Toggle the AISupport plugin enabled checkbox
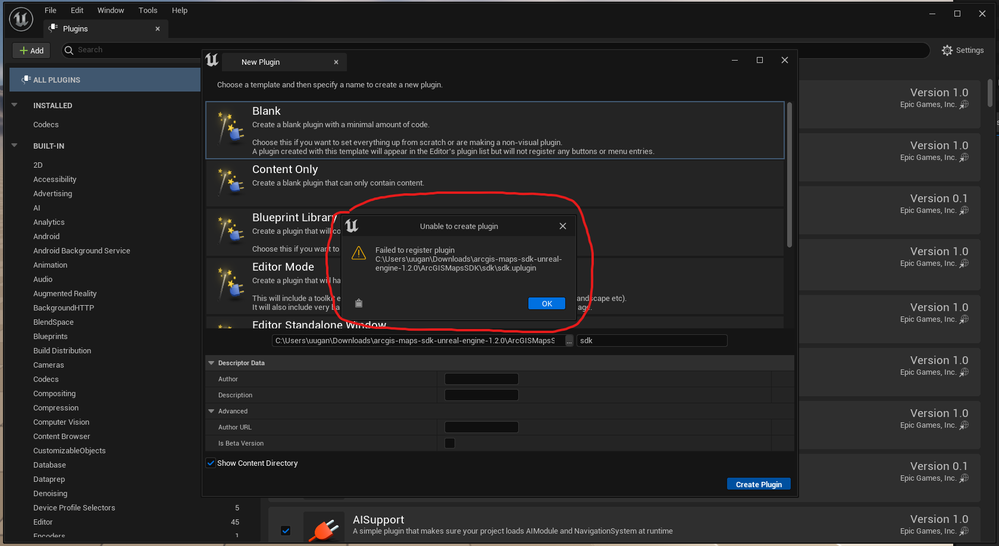999x546 pixels. pos(285,530)
